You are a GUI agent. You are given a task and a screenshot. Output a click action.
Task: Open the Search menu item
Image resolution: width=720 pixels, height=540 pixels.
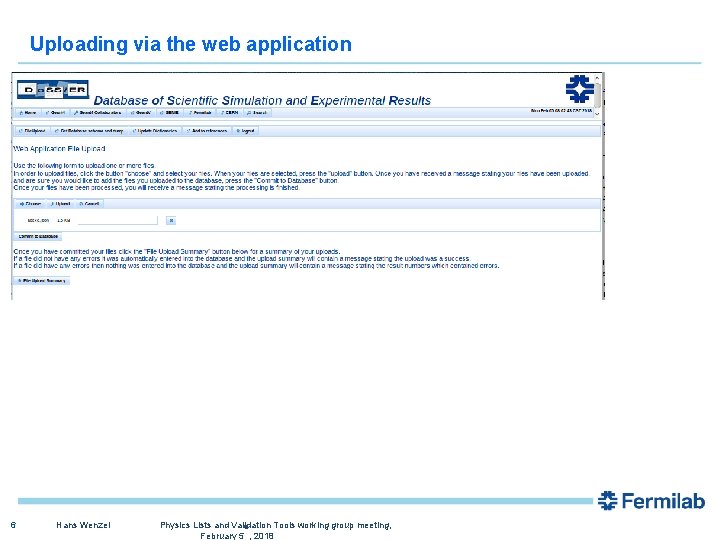coord(258,112)
